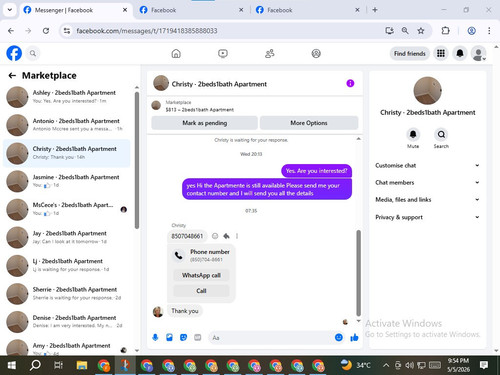Viewport: 500px width, 375px height.
Task: Attach a file with the image icon
Action: coord(169,338)
